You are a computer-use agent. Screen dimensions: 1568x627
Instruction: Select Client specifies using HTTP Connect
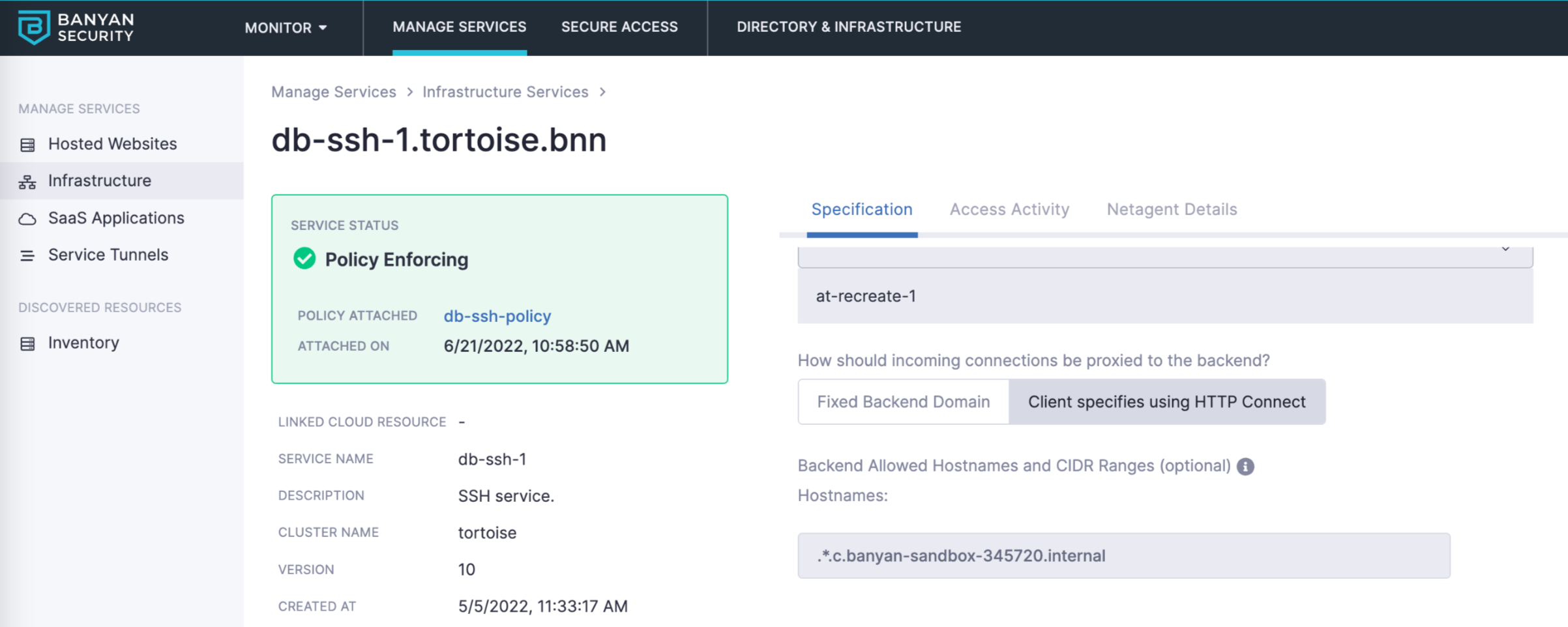click(x=1166, y=401)
